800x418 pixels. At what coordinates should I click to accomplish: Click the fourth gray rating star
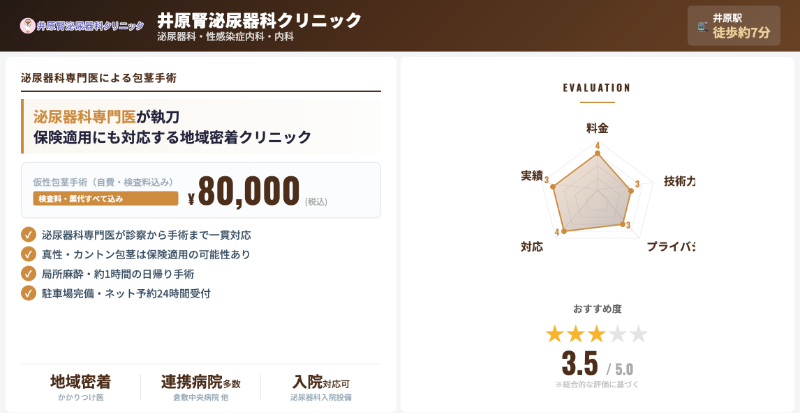click(618, 334)
